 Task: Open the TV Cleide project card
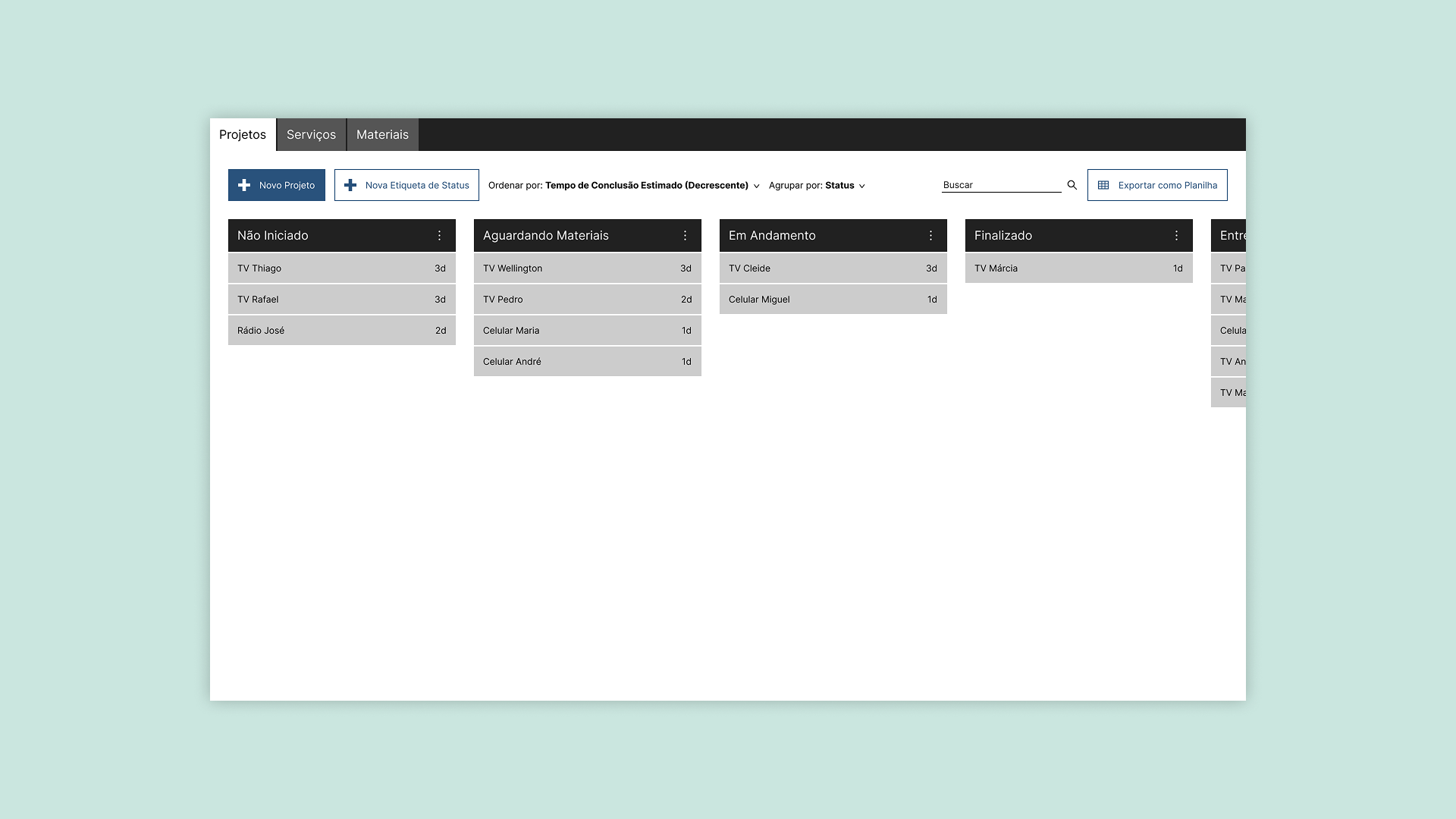click(833, 268)
